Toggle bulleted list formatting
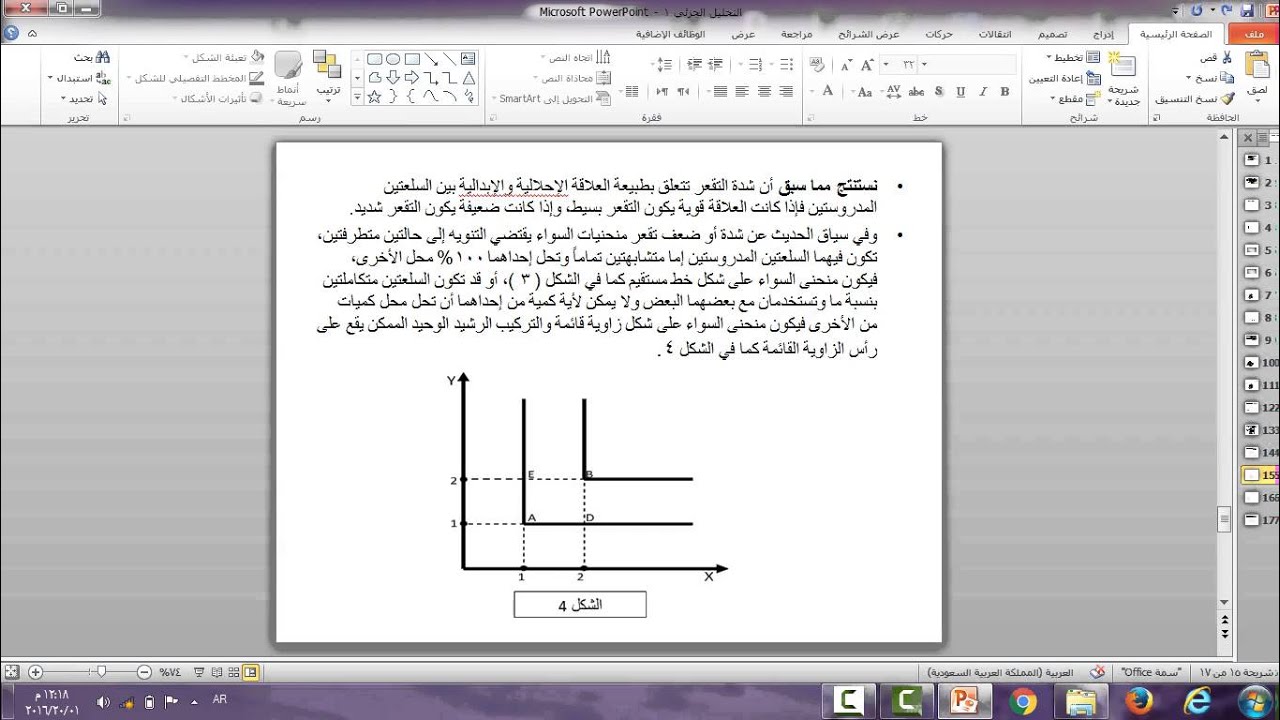The width and height of the screenshot is (1280, 720). pos(786,64)
